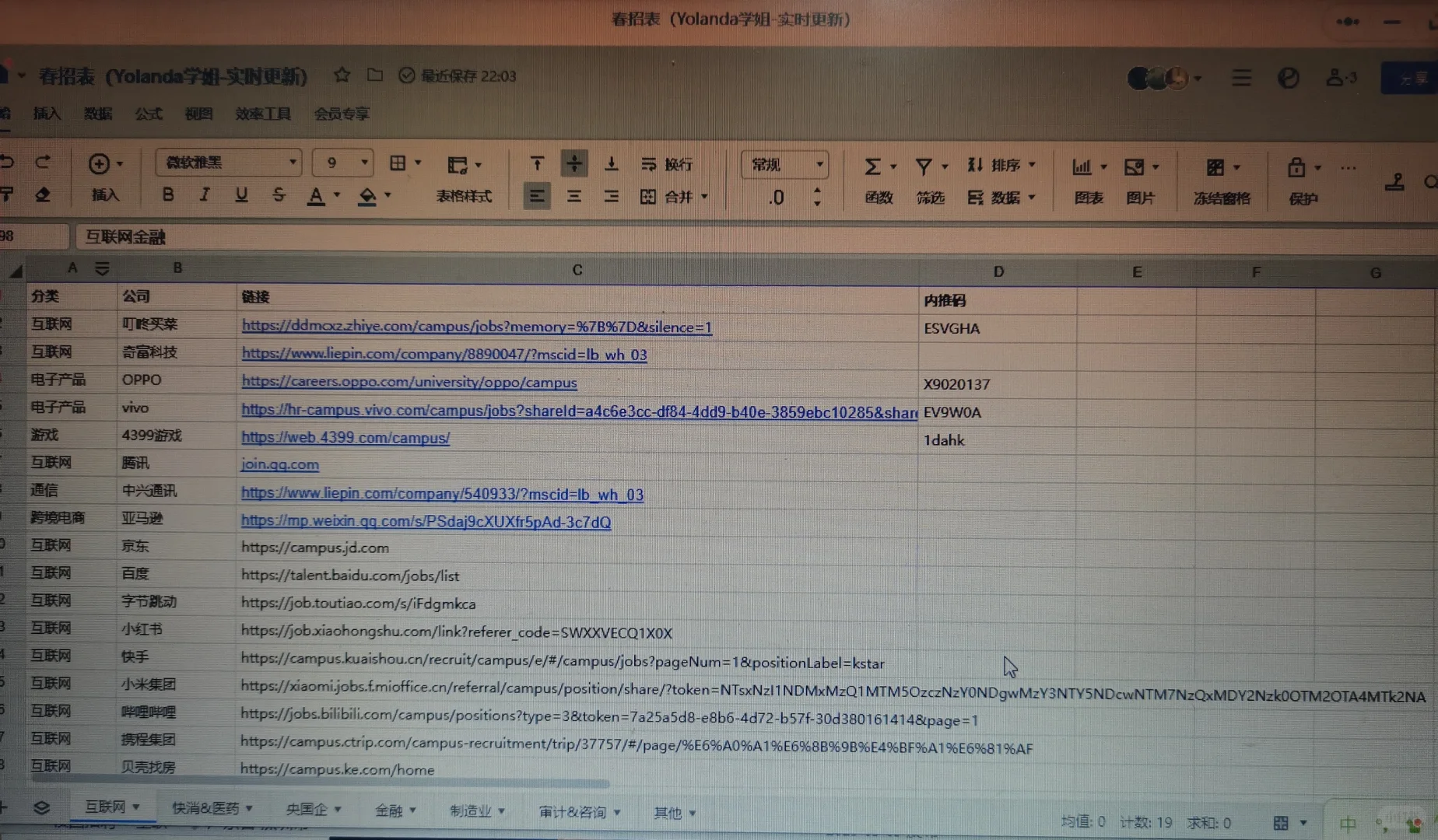Center text horizontally

574,197
